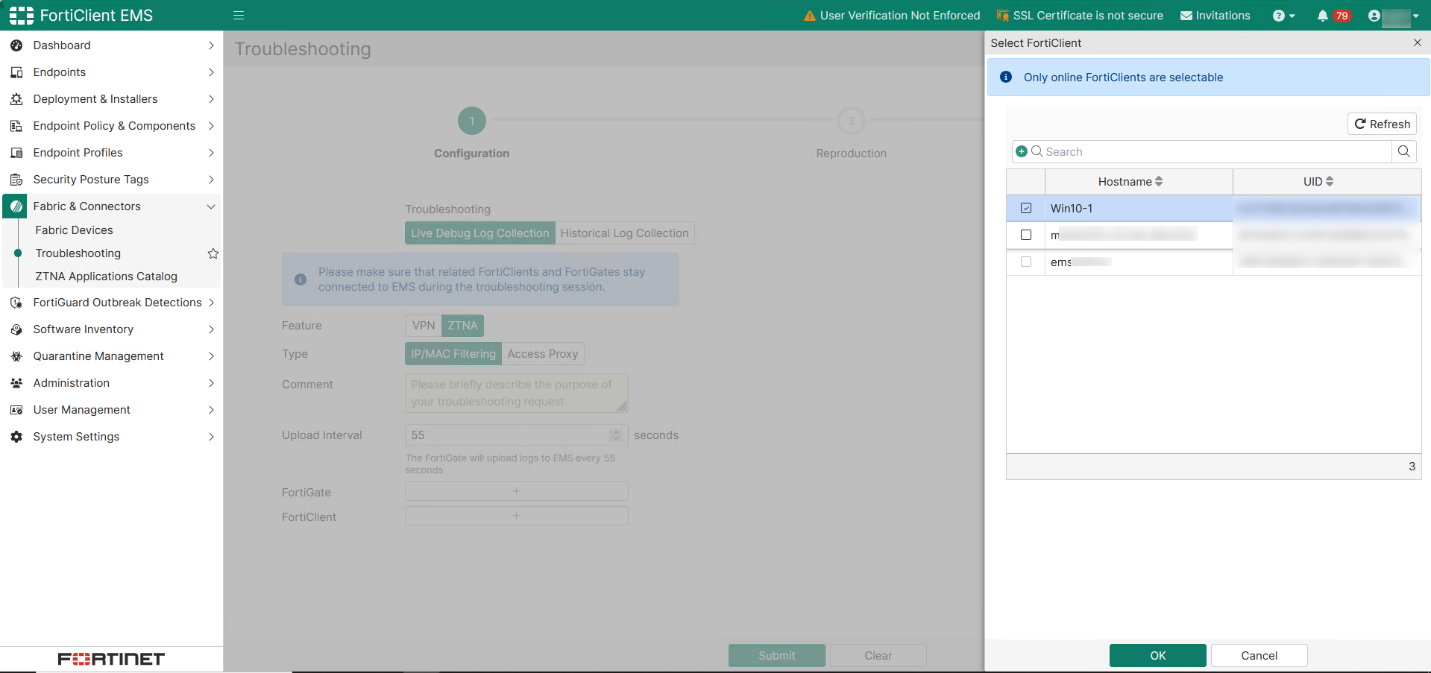Expand Deployment & Installers chevron
The image size is (1431, 673).
point(211,99)
